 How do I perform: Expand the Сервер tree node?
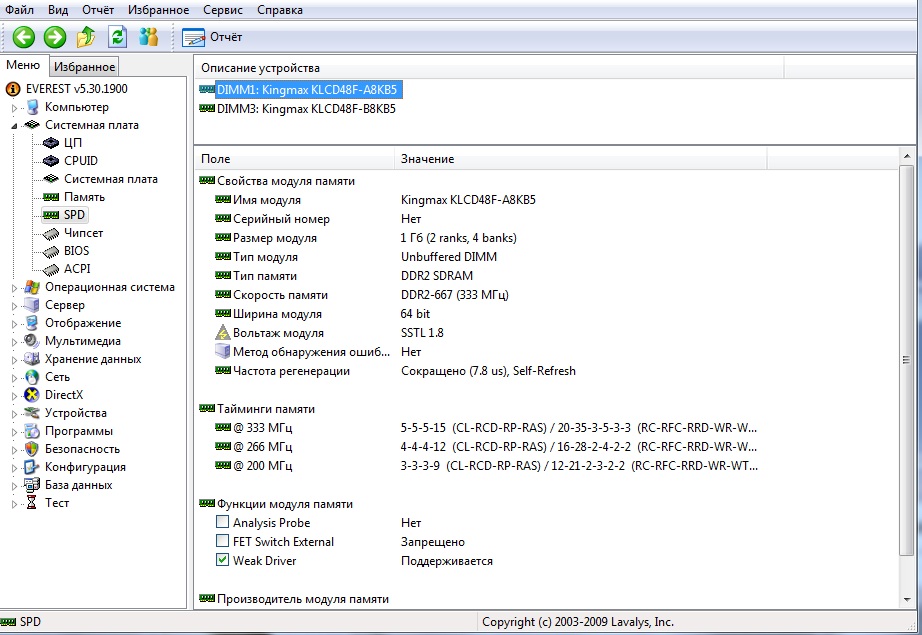(15, 306)
